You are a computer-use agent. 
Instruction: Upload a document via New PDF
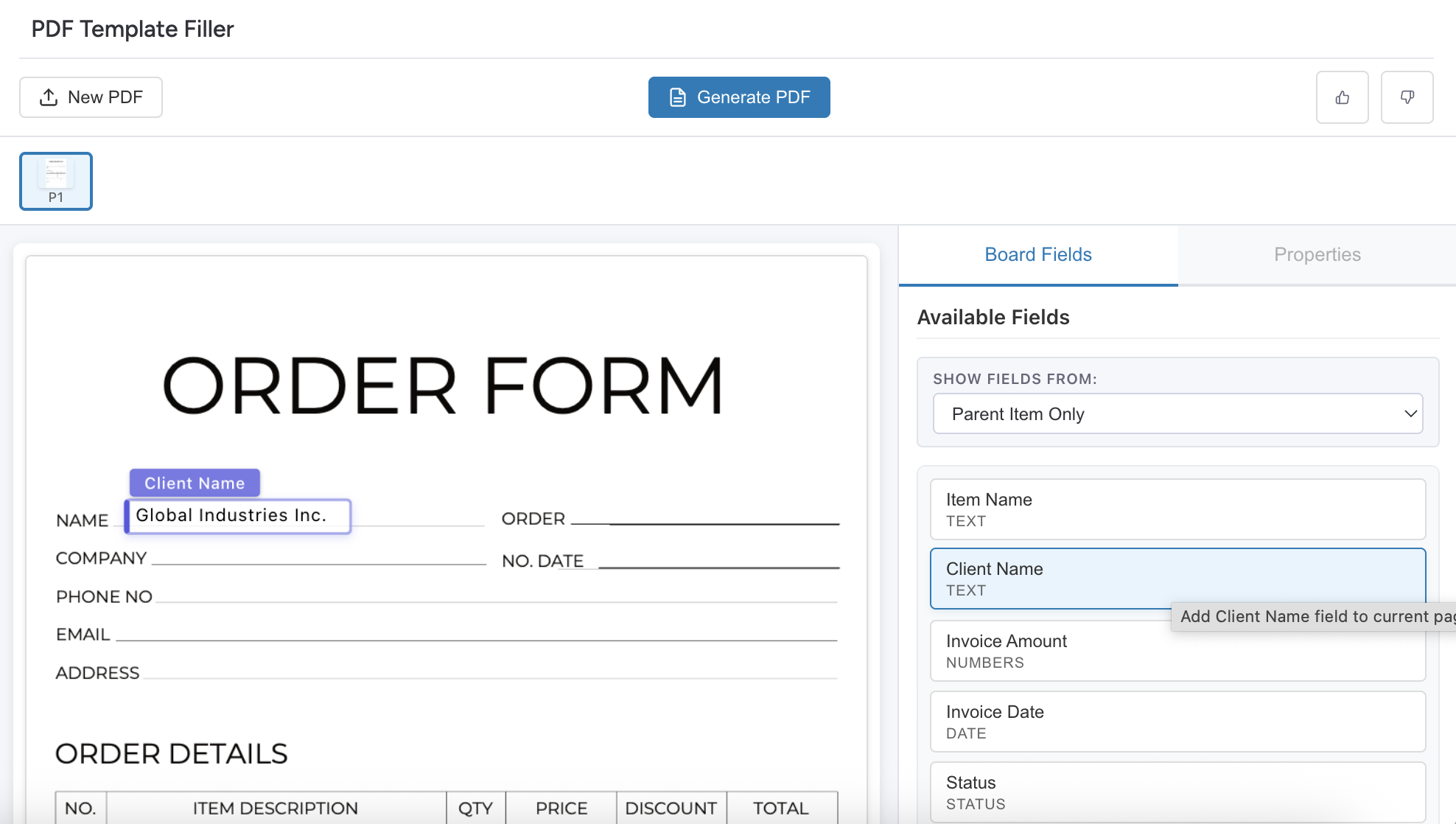point(91,97)
